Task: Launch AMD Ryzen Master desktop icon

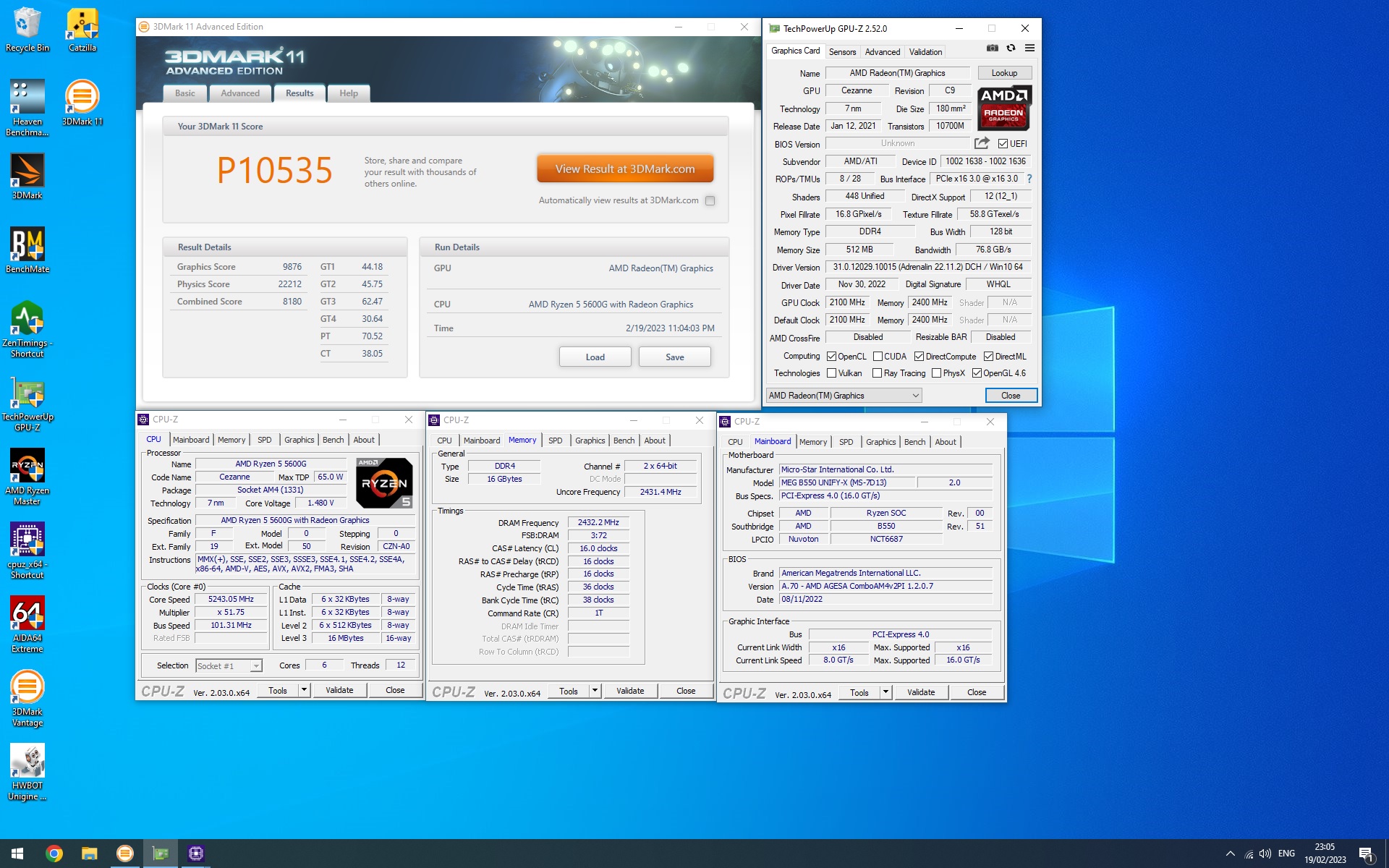Action: click(27, 477)
